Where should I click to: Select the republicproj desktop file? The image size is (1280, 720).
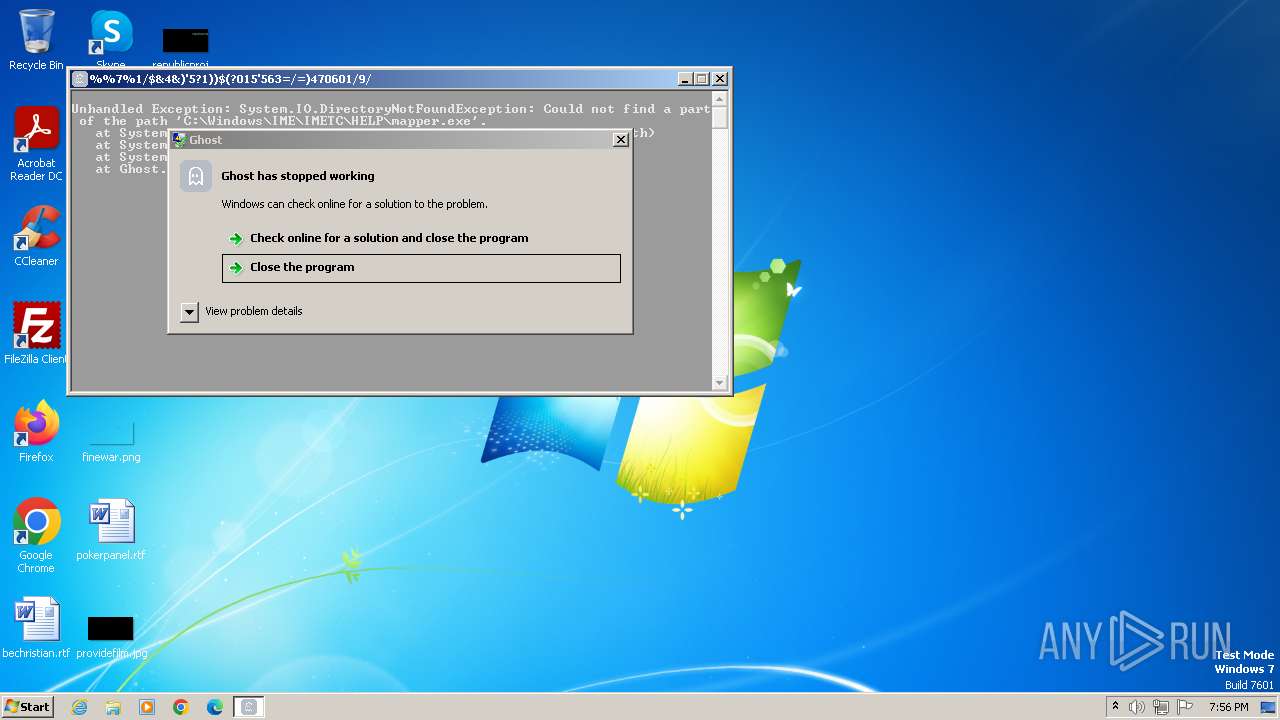(185, 46)
